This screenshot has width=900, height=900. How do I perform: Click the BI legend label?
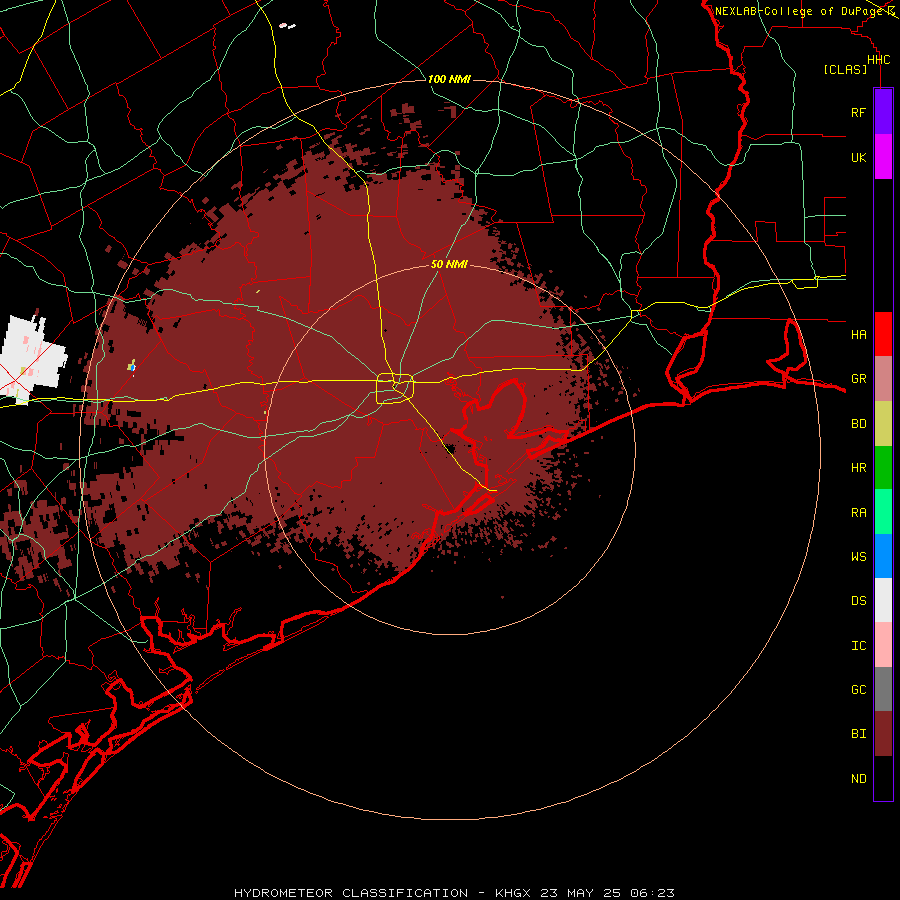[858, 734]
